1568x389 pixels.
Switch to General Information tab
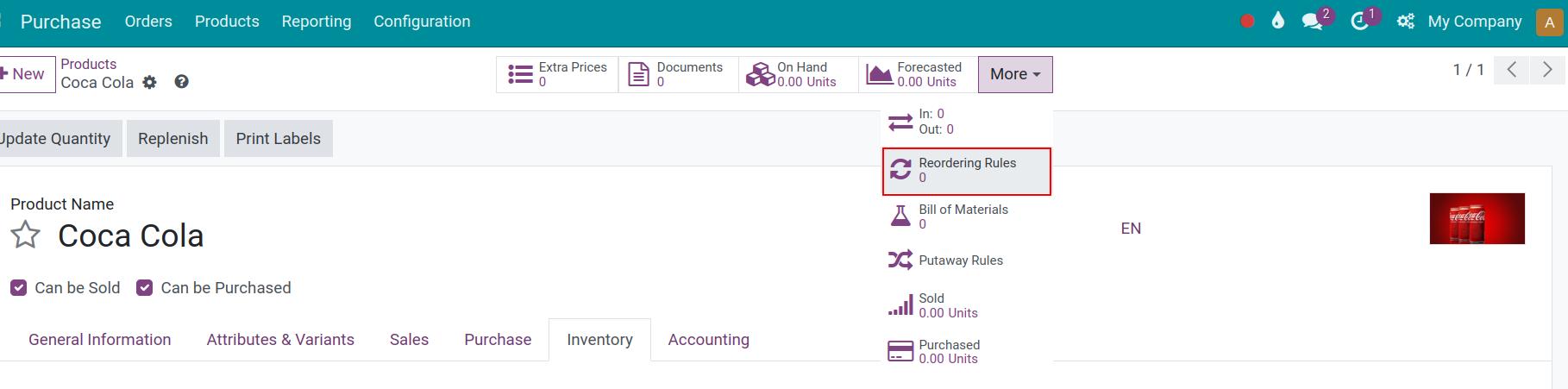100,340
